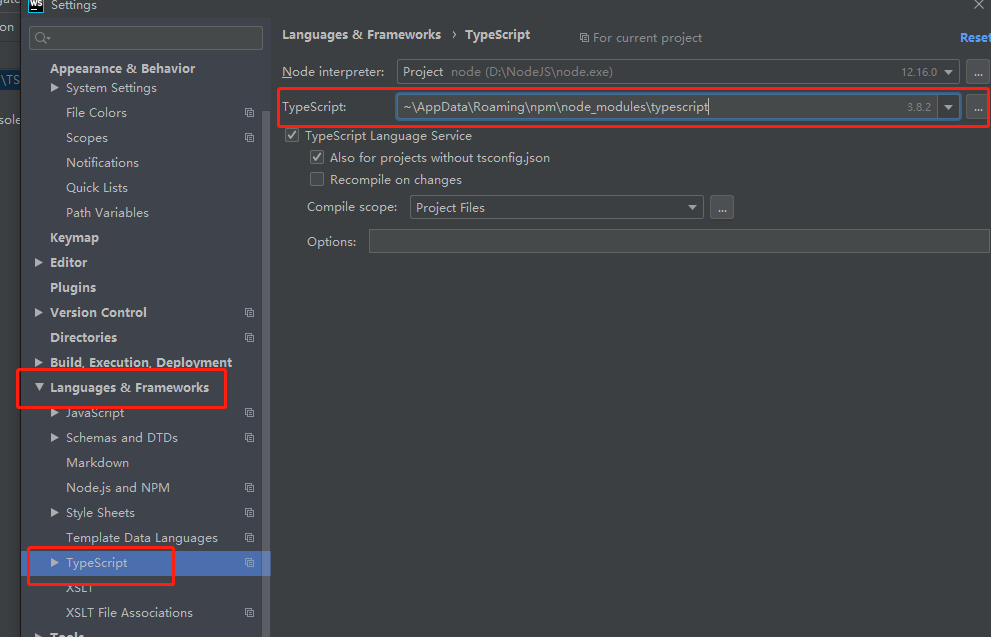Open the TypeScript package path dropdown arrow
Screen dimensions: 991x637
pos(949,107)
